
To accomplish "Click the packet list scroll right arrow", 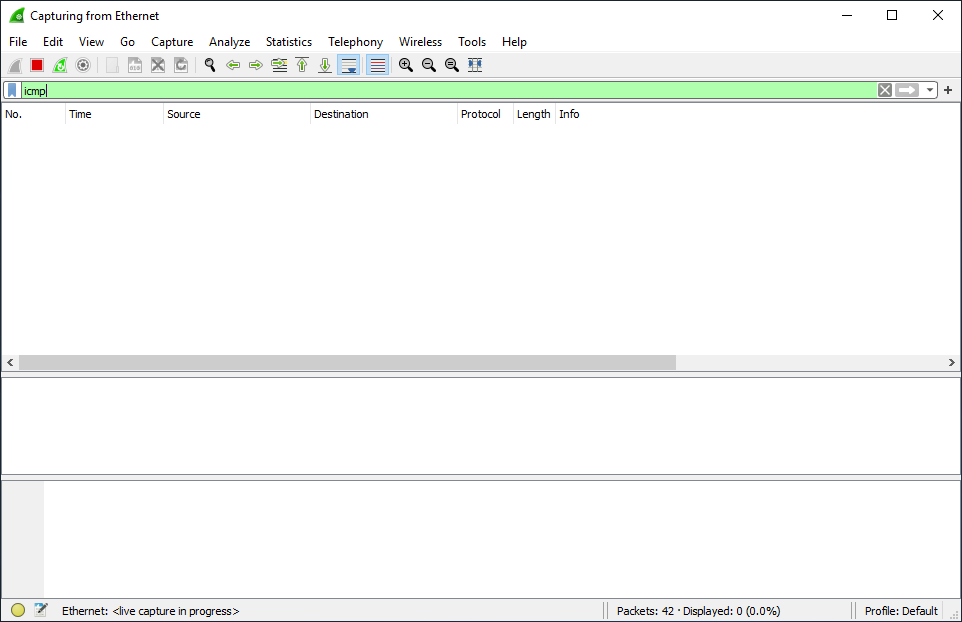I will pos(952,363).
